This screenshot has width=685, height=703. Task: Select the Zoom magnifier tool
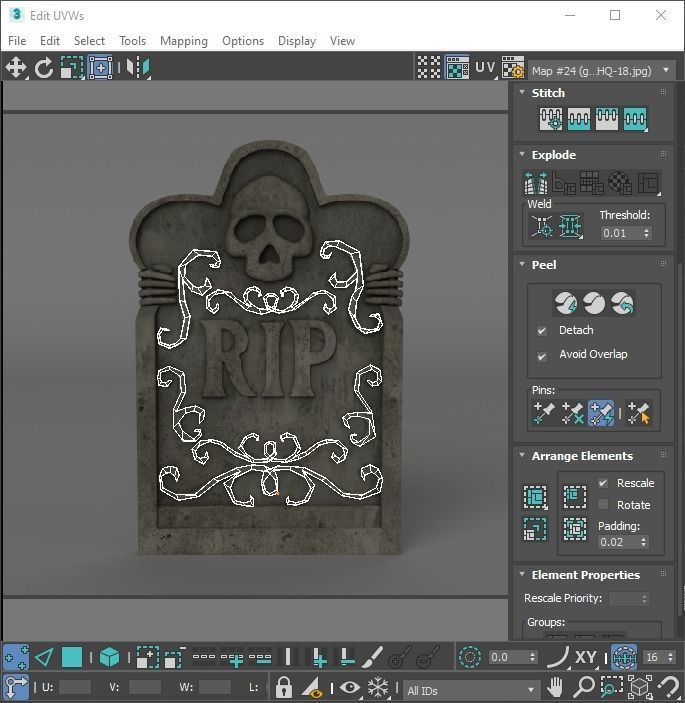[x=584, y=686]
